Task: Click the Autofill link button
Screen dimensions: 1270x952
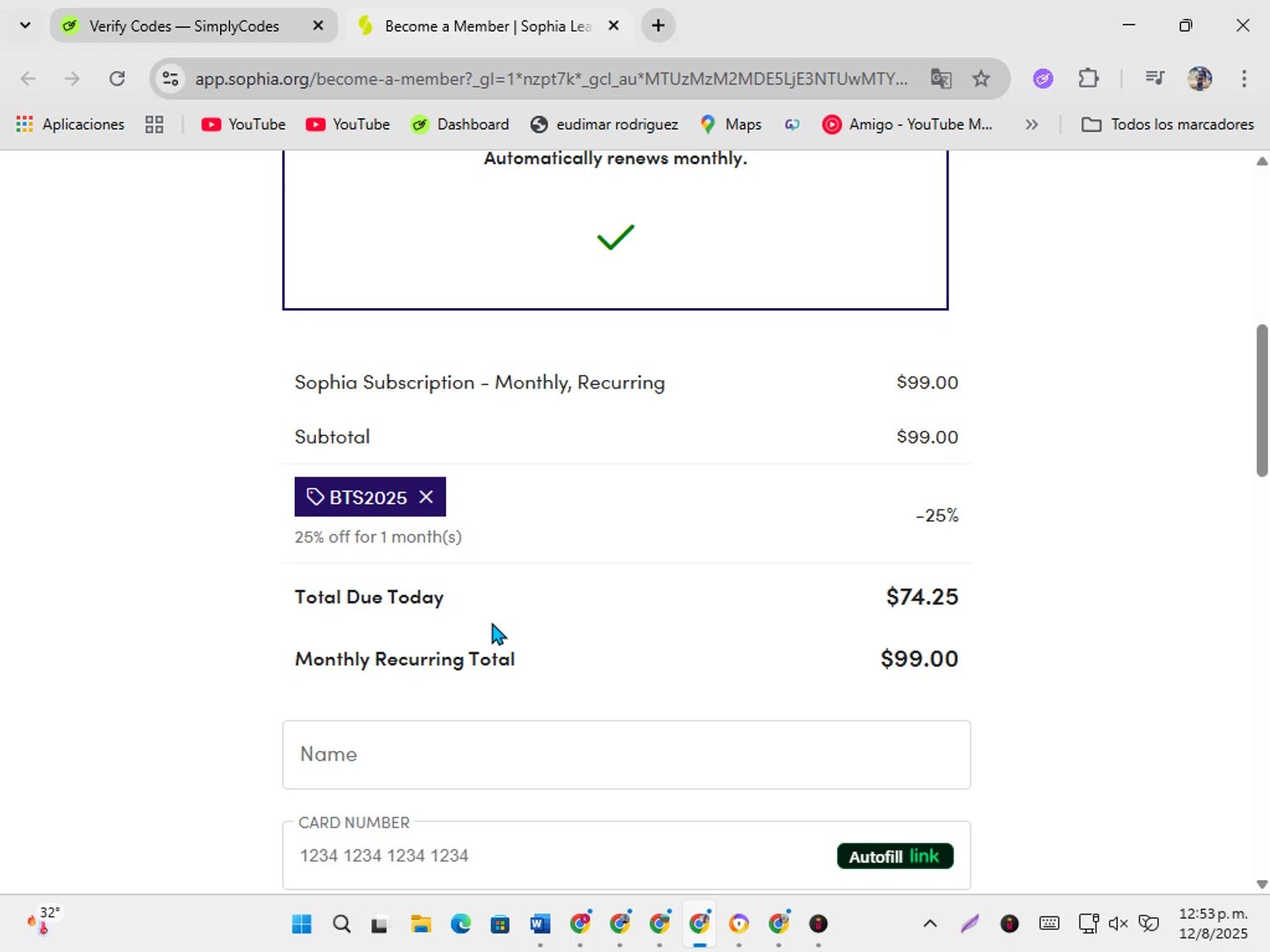Action: coord(895,856)
